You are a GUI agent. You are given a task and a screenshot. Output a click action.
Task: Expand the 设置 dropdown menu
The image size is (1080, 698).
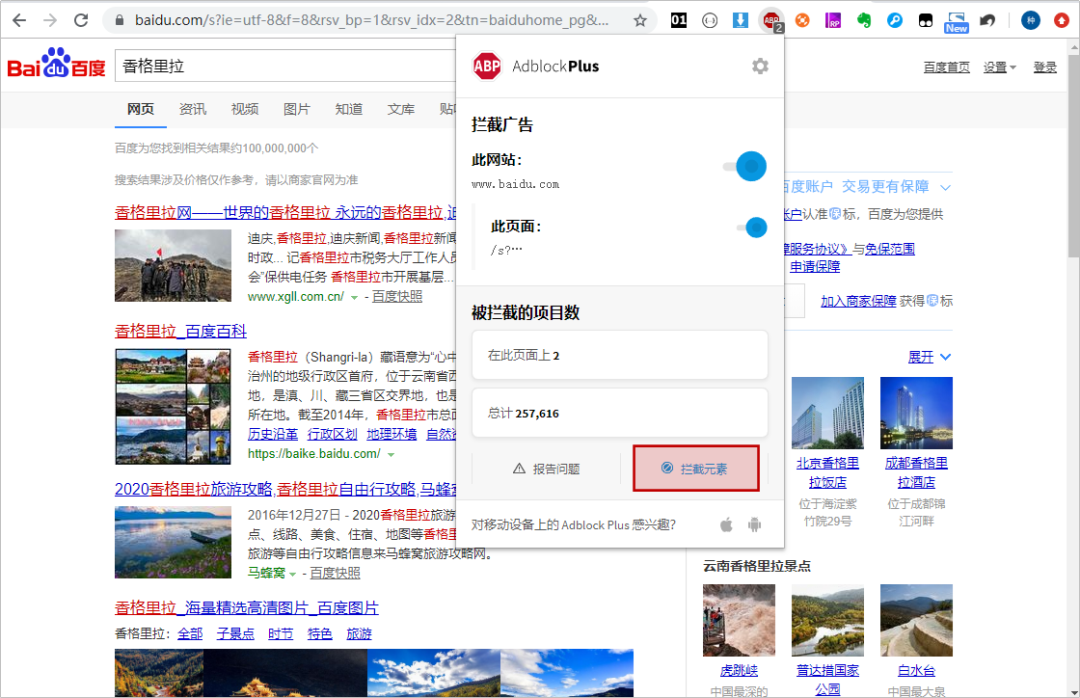point(999,67)
